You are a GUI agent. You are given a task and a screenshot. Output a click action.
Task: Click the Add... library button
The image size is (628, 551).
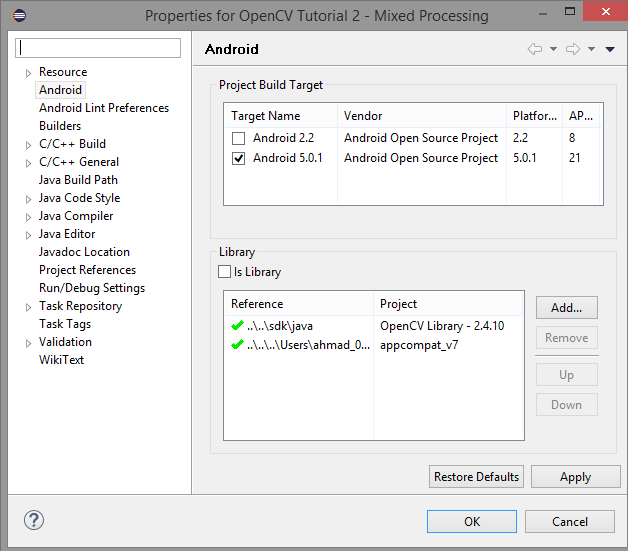tap(567, 308)
